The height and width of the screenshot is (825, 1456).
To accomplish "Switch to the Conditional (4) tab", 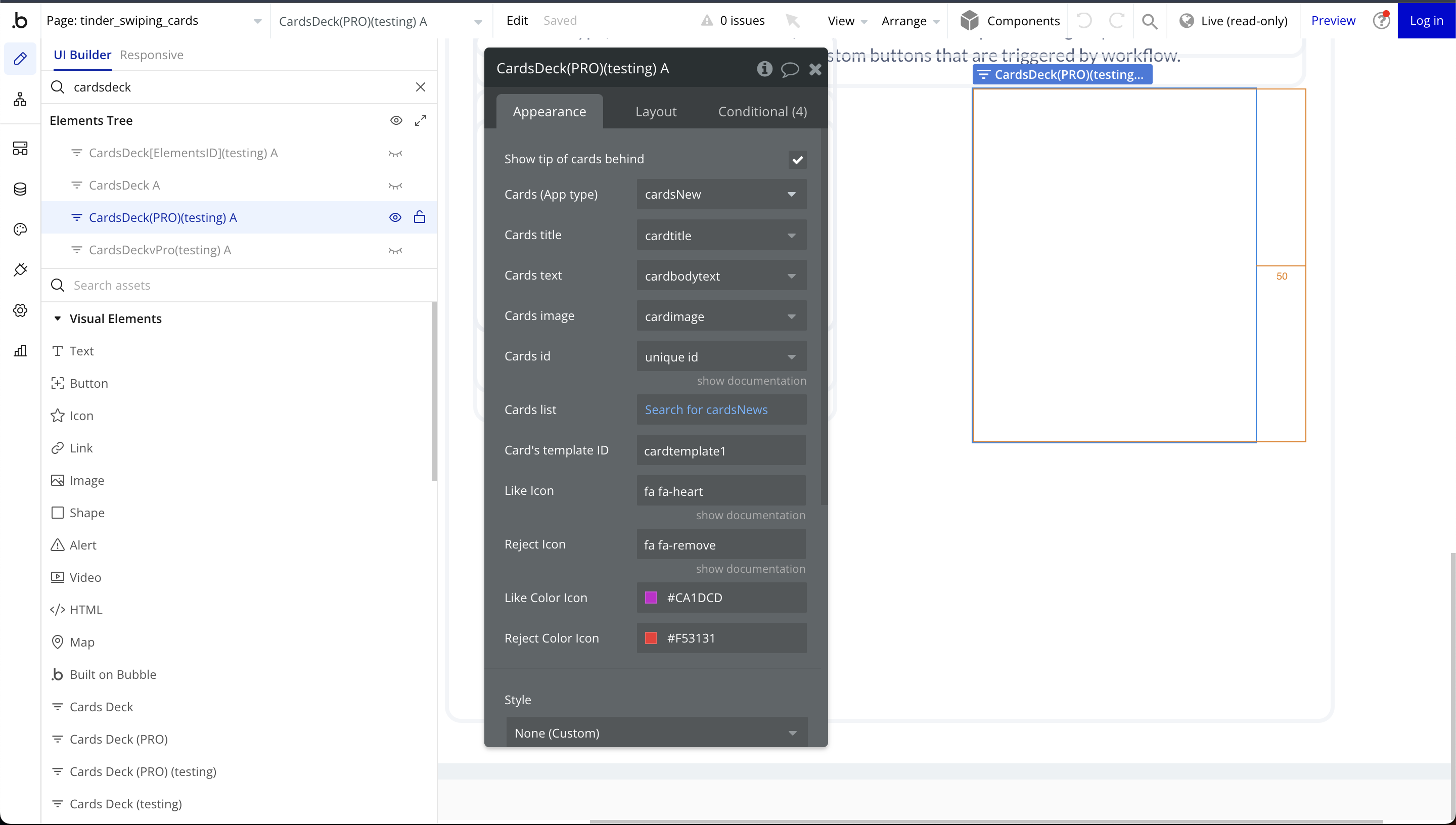I will click(762, 112).
